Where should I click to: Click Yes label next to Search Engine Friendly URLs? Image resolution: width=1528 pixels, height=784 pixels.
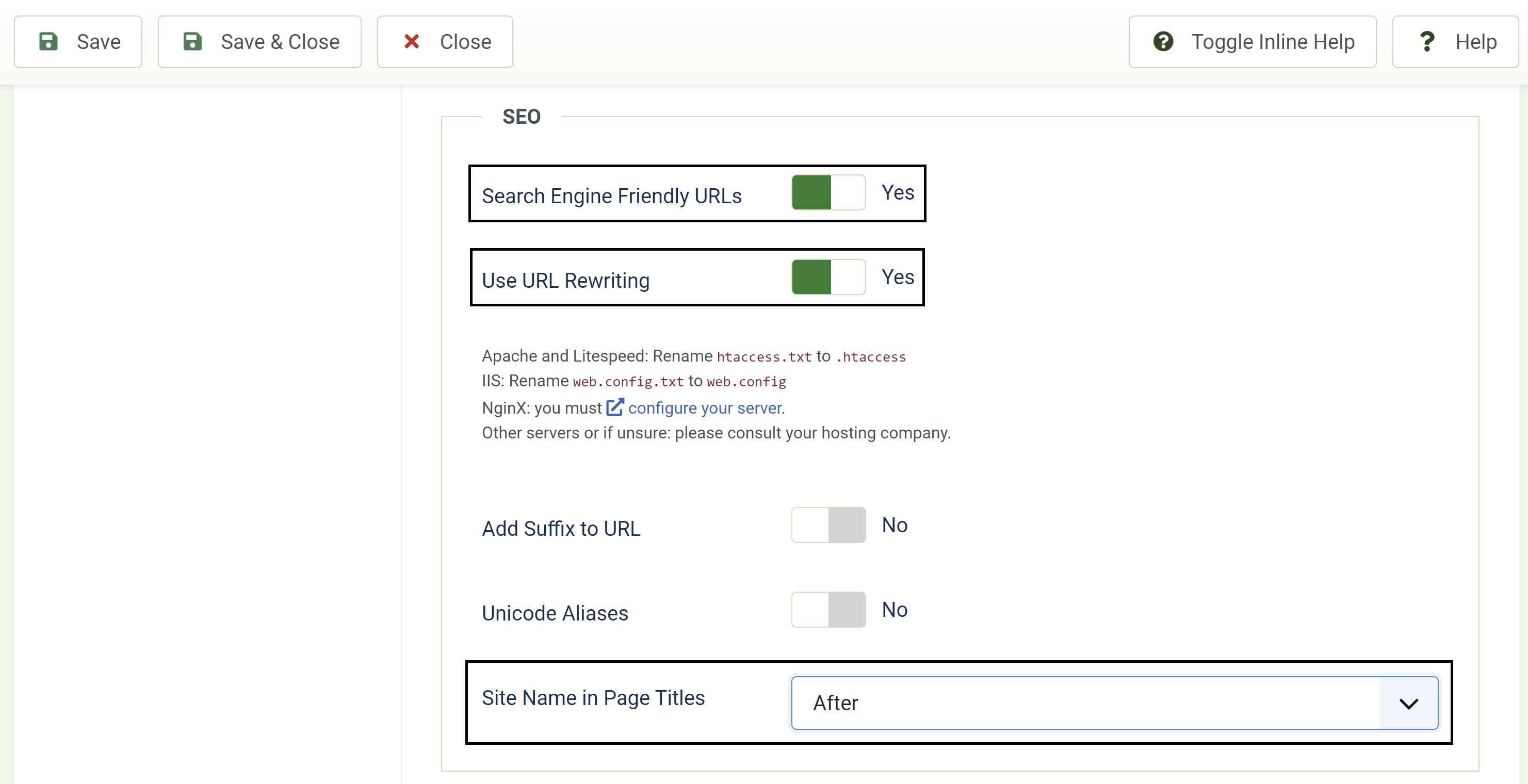coord(898,192)
